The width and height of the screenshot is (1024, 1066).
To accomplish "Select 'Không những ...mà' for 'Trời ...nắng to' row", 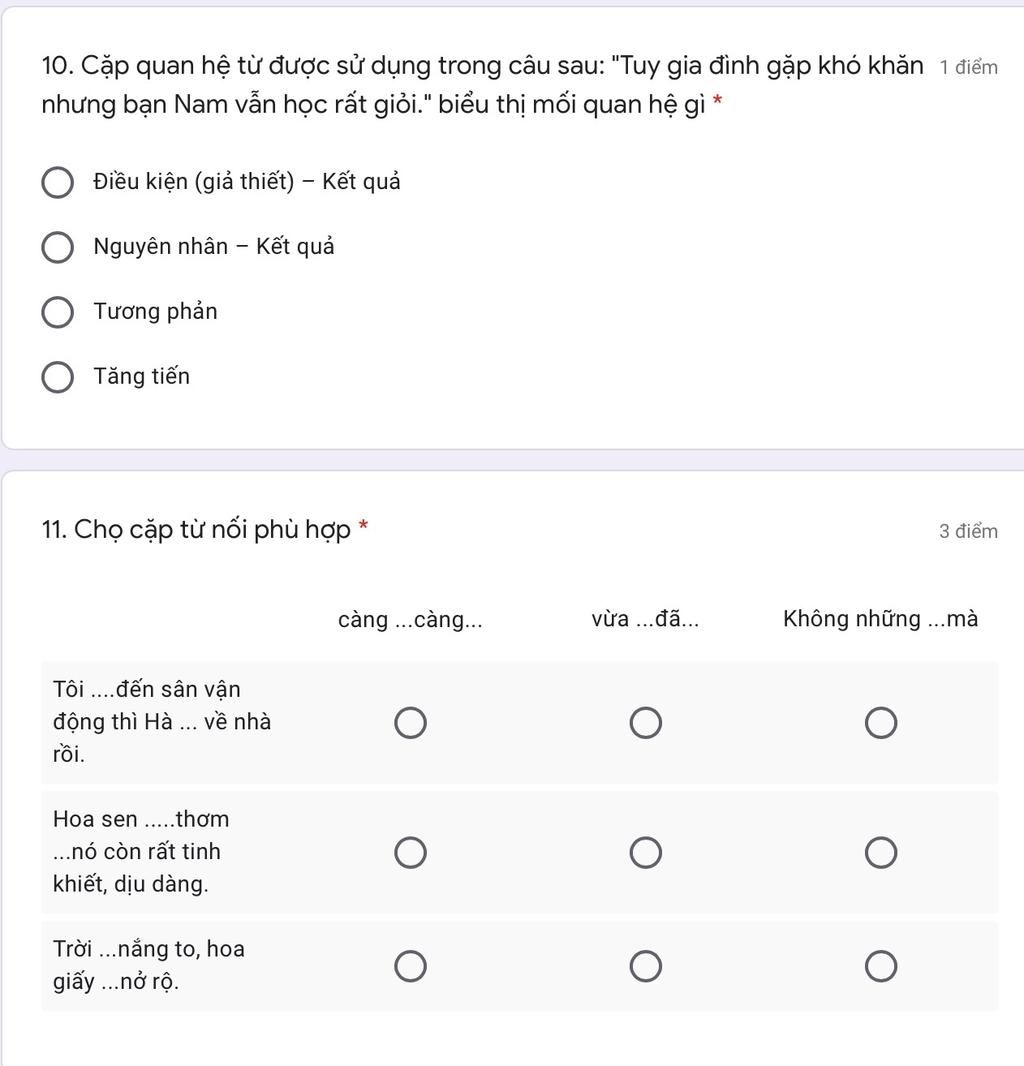I will point(881,966).
